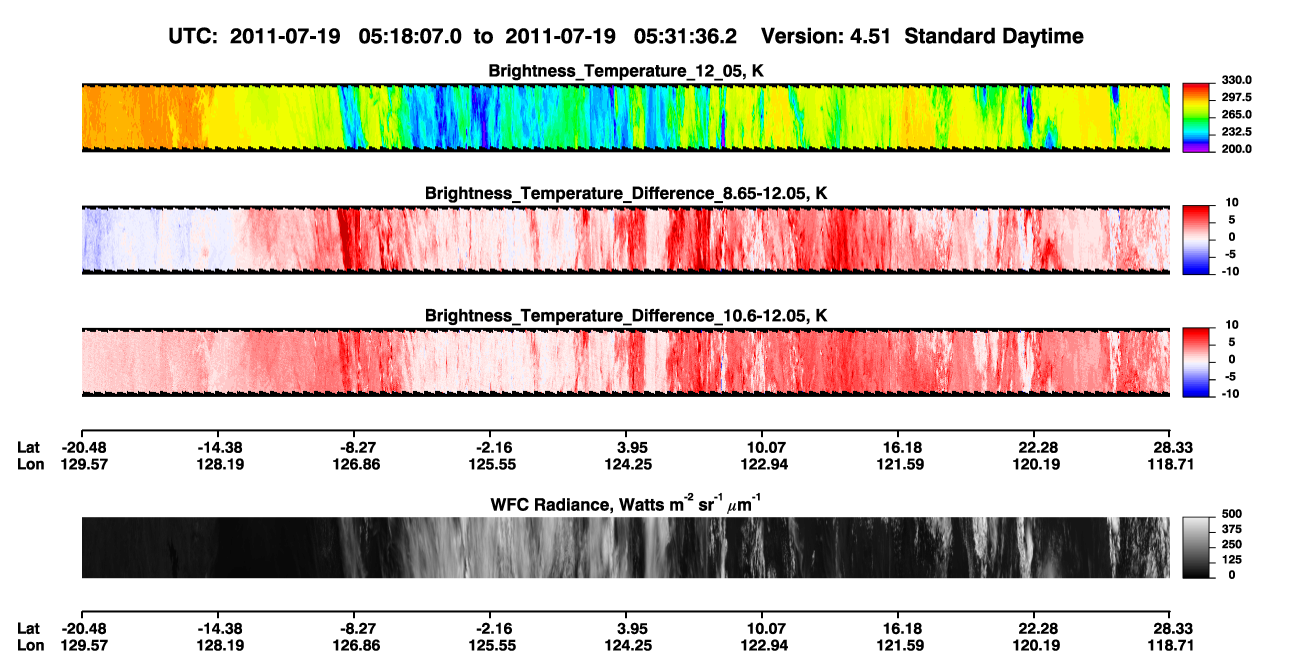Image resolution: width=1300 pixels, height=667 pixels.
Task: Select the grayscale WFC Radiance color bar
Action: pyautogui.click(x=1196, y=548)
